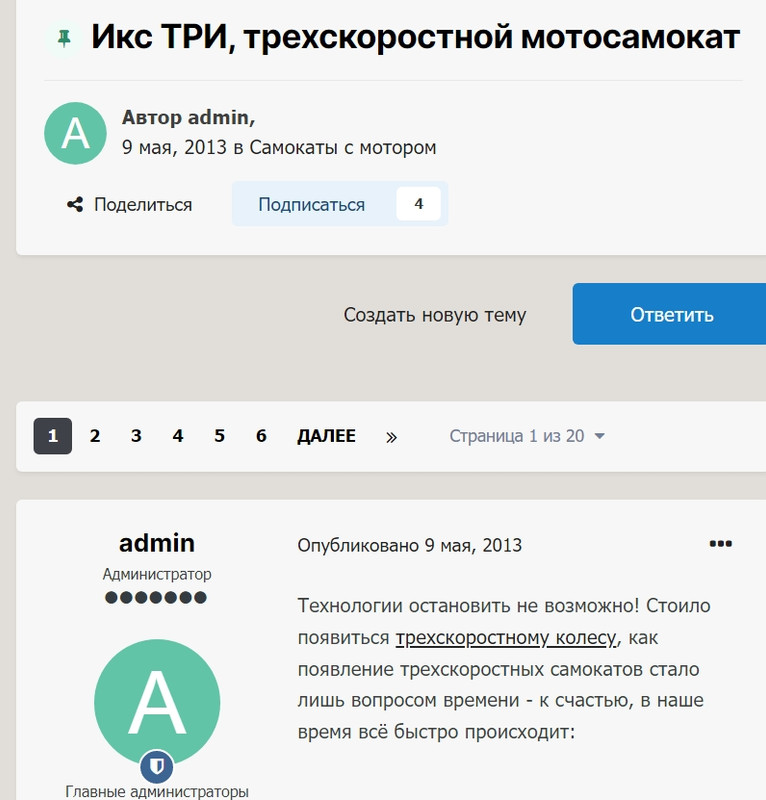Click the dropdown arrow next to page count
Viewport: 766px width, 800px height.
(600, 436)
